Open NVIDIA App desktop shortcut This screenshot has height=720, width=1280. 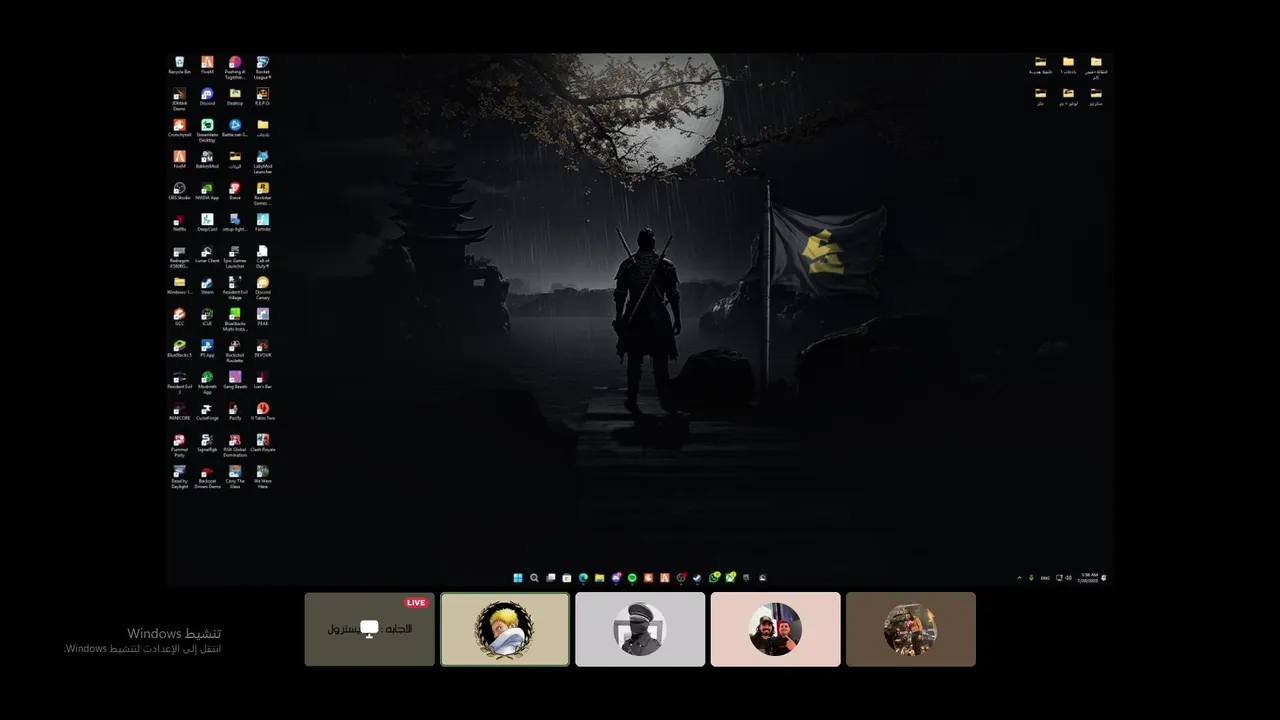tap(207, 191)
